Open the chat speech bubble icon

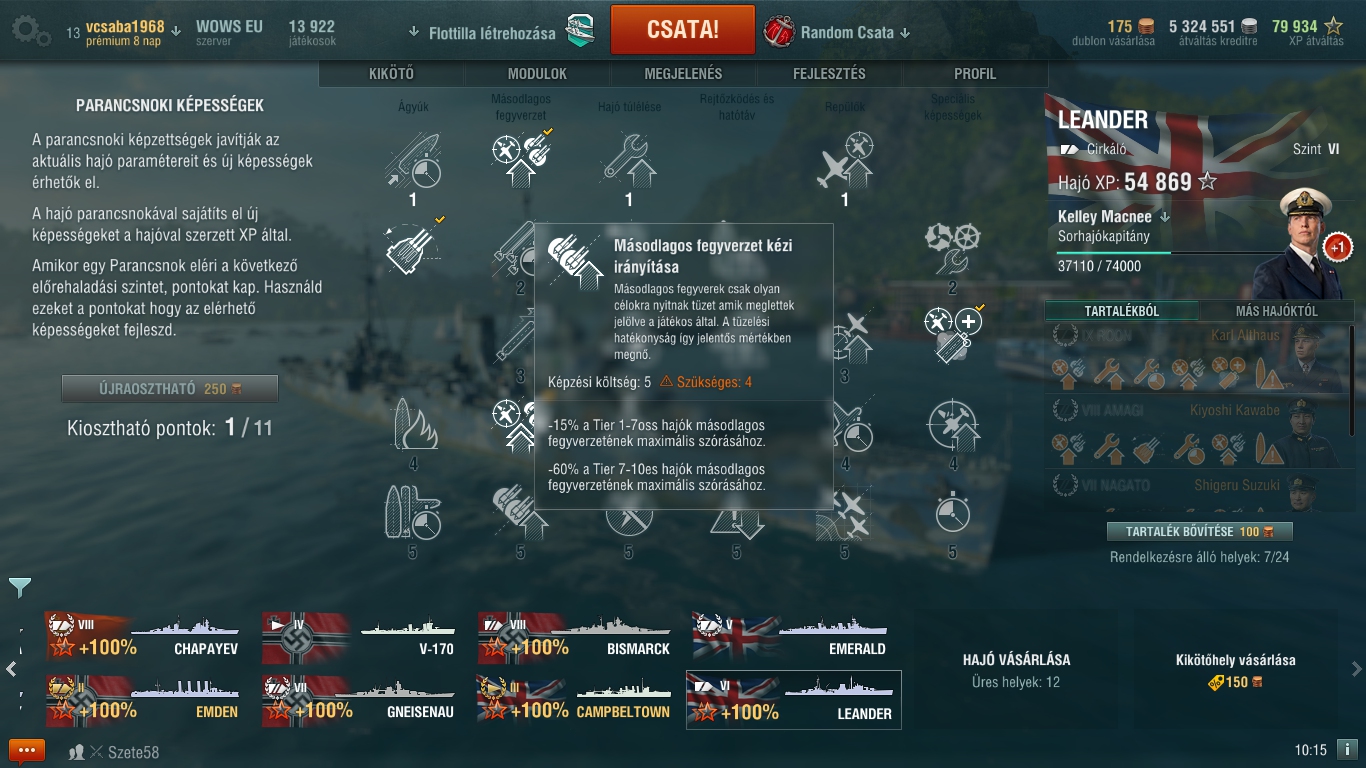[x=27, y=751]
